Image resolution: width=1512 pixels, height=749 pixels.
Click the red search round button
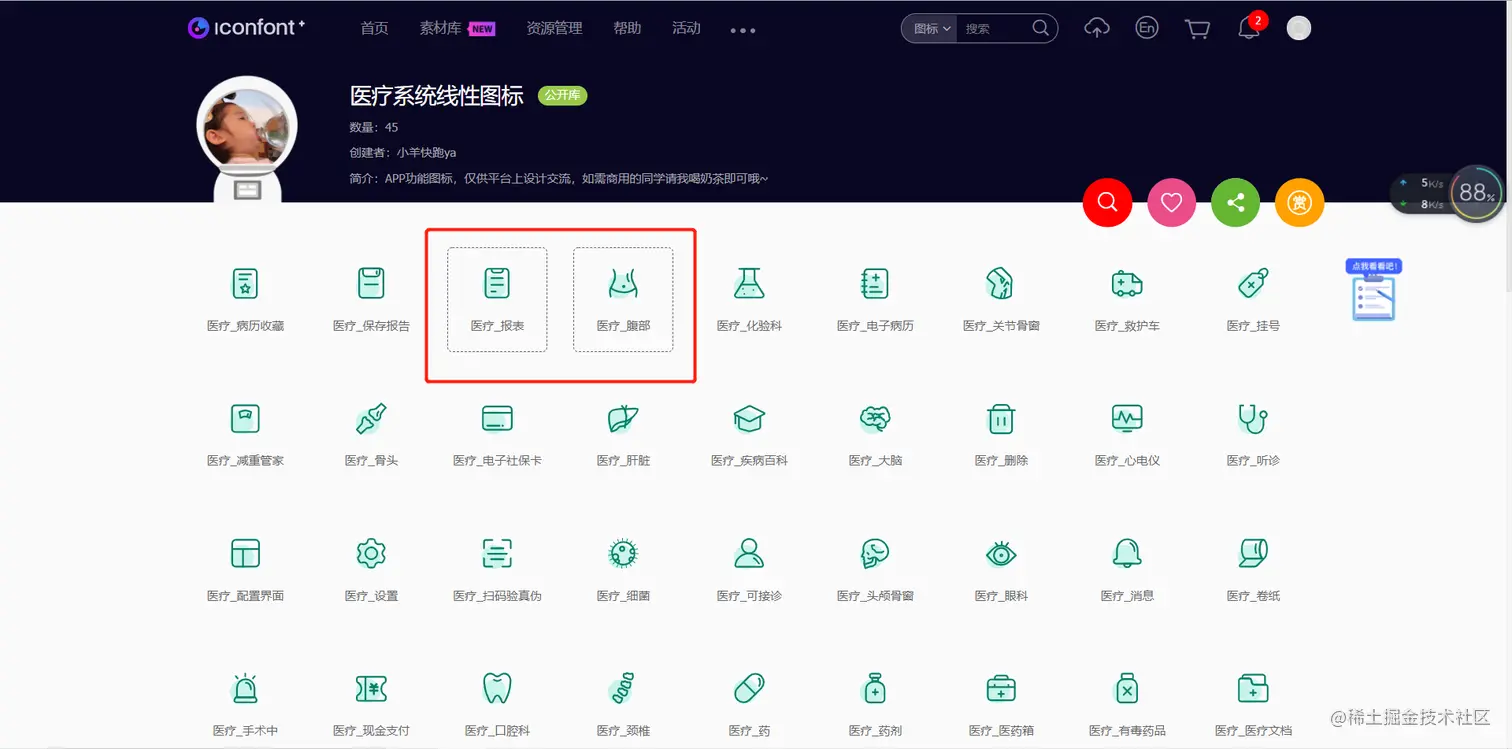pos(1107,203)
